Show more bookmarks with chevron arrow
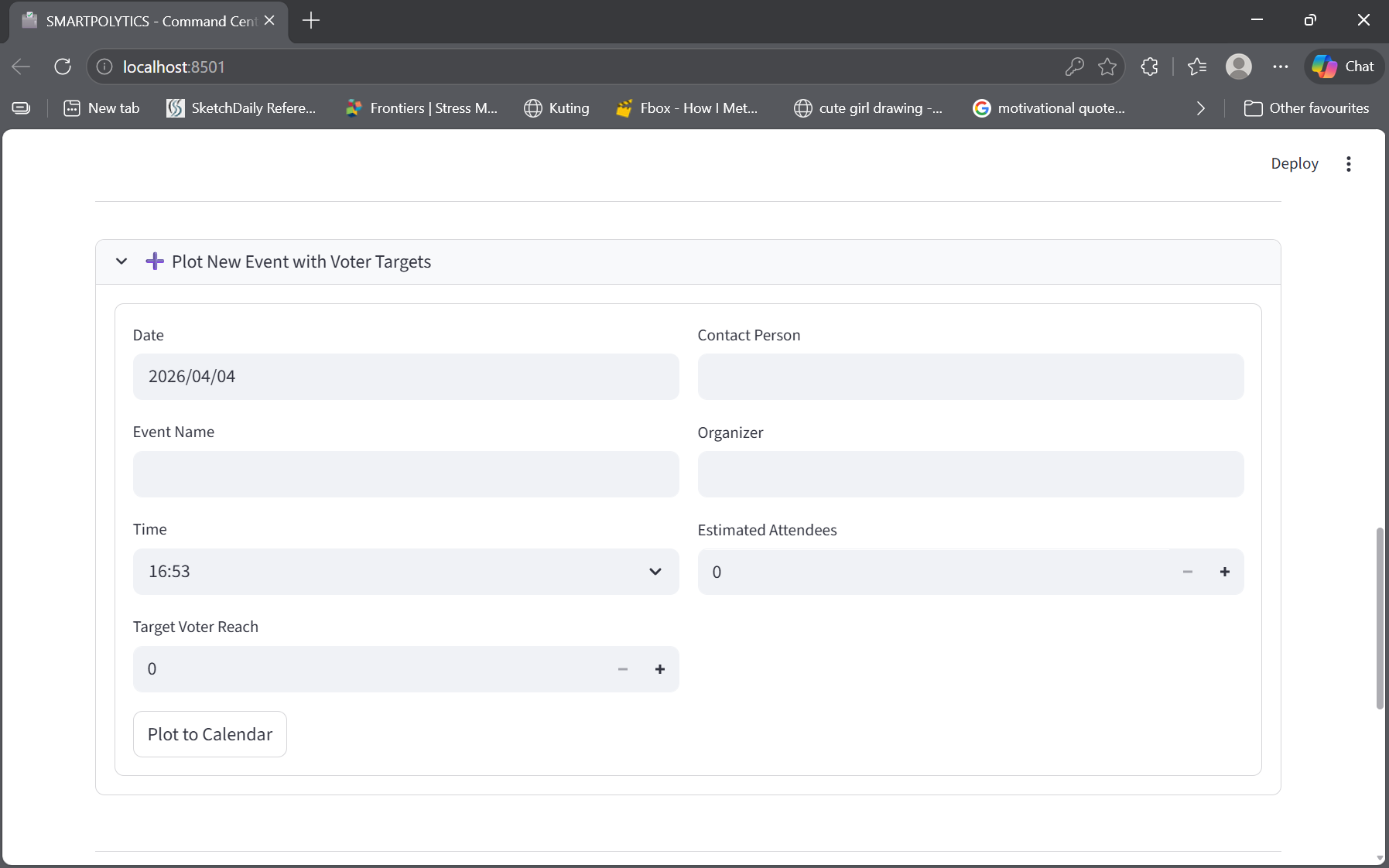1389x868 pixels. [x=1200, y=108]
